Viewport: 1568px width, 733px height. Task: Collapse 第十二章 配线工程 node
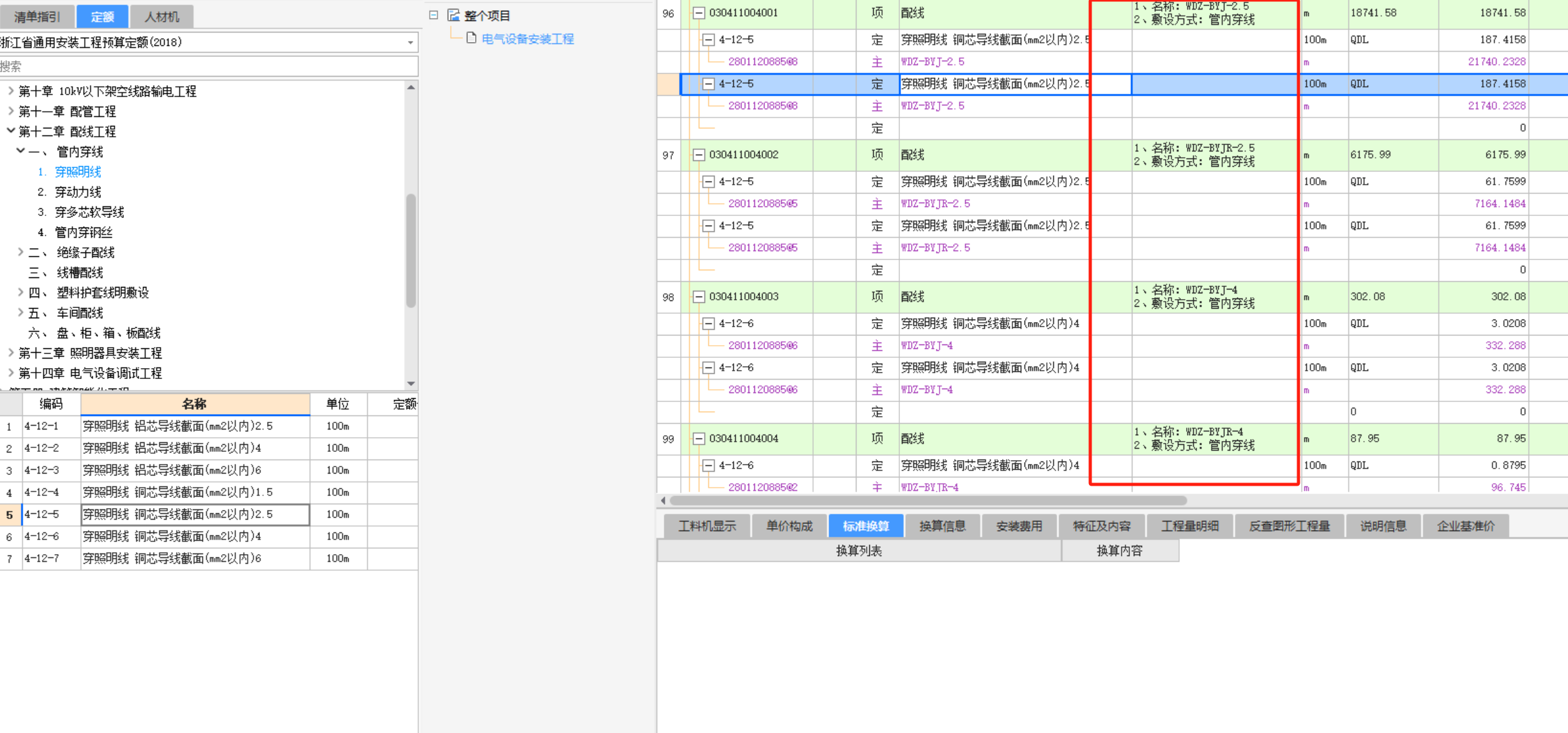point(11,131)
